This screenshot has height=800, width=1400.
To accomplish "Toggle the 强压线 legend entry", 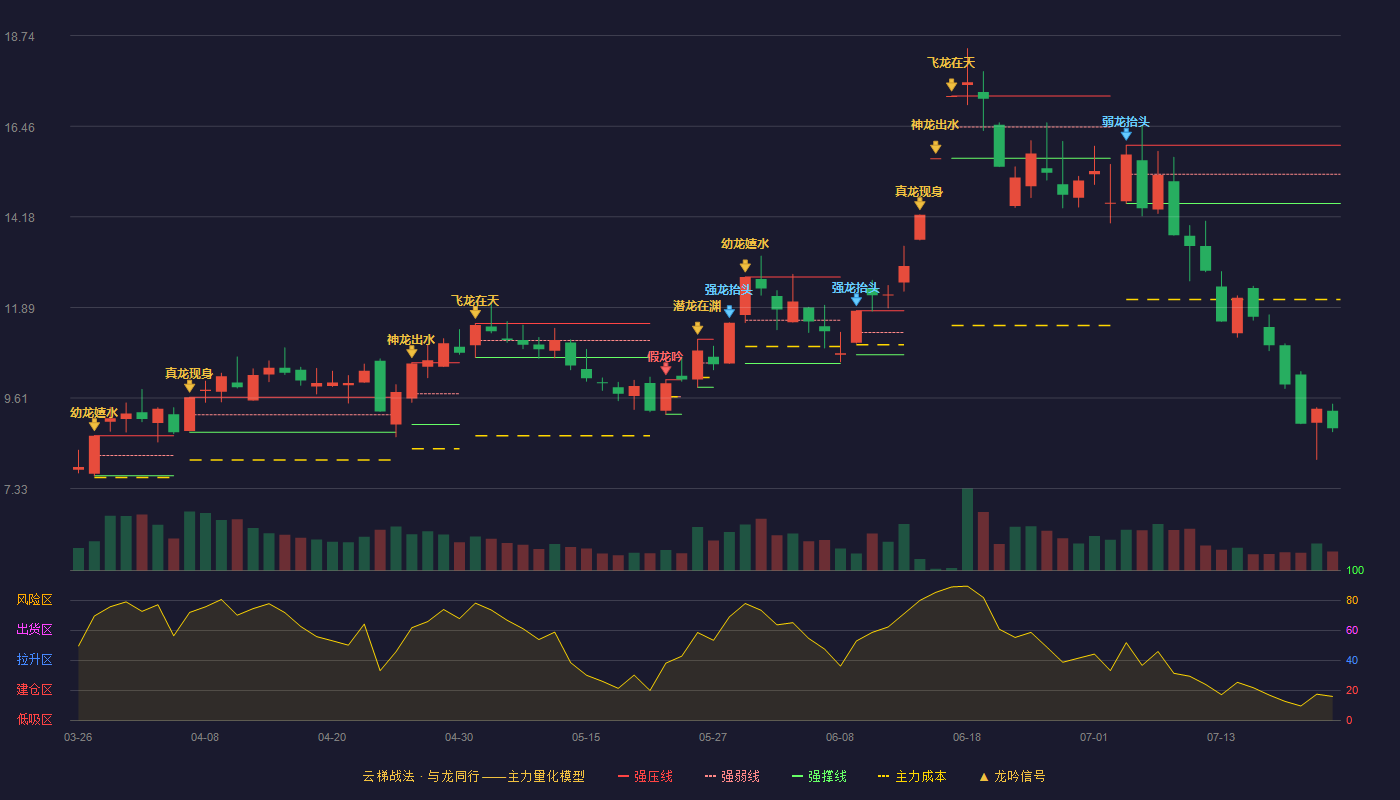I will (645, 776).
